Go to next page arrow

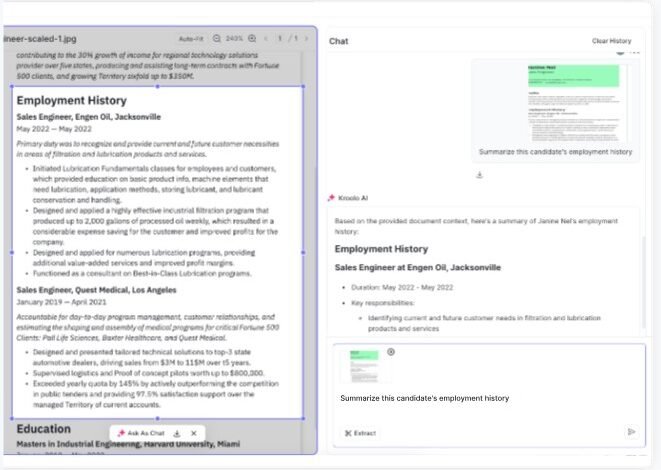pyautogui.click(x=306, y=38)
